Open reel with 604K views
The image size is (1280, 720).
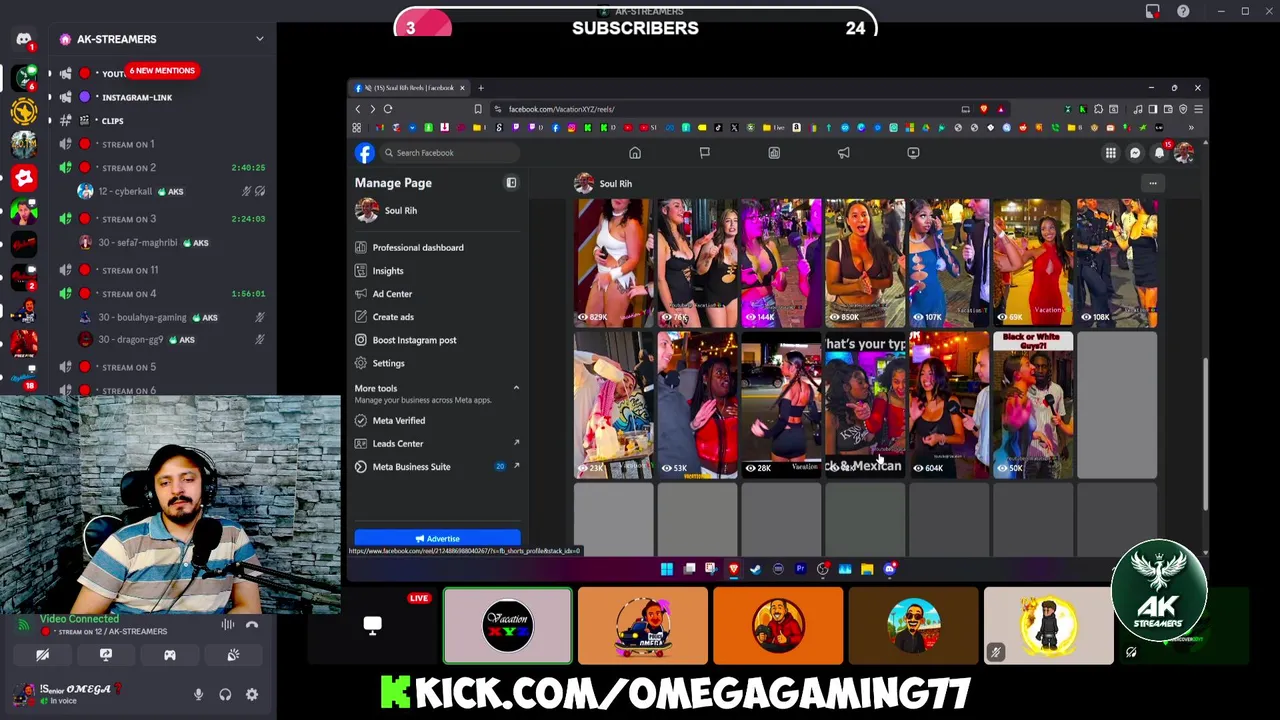949,405
